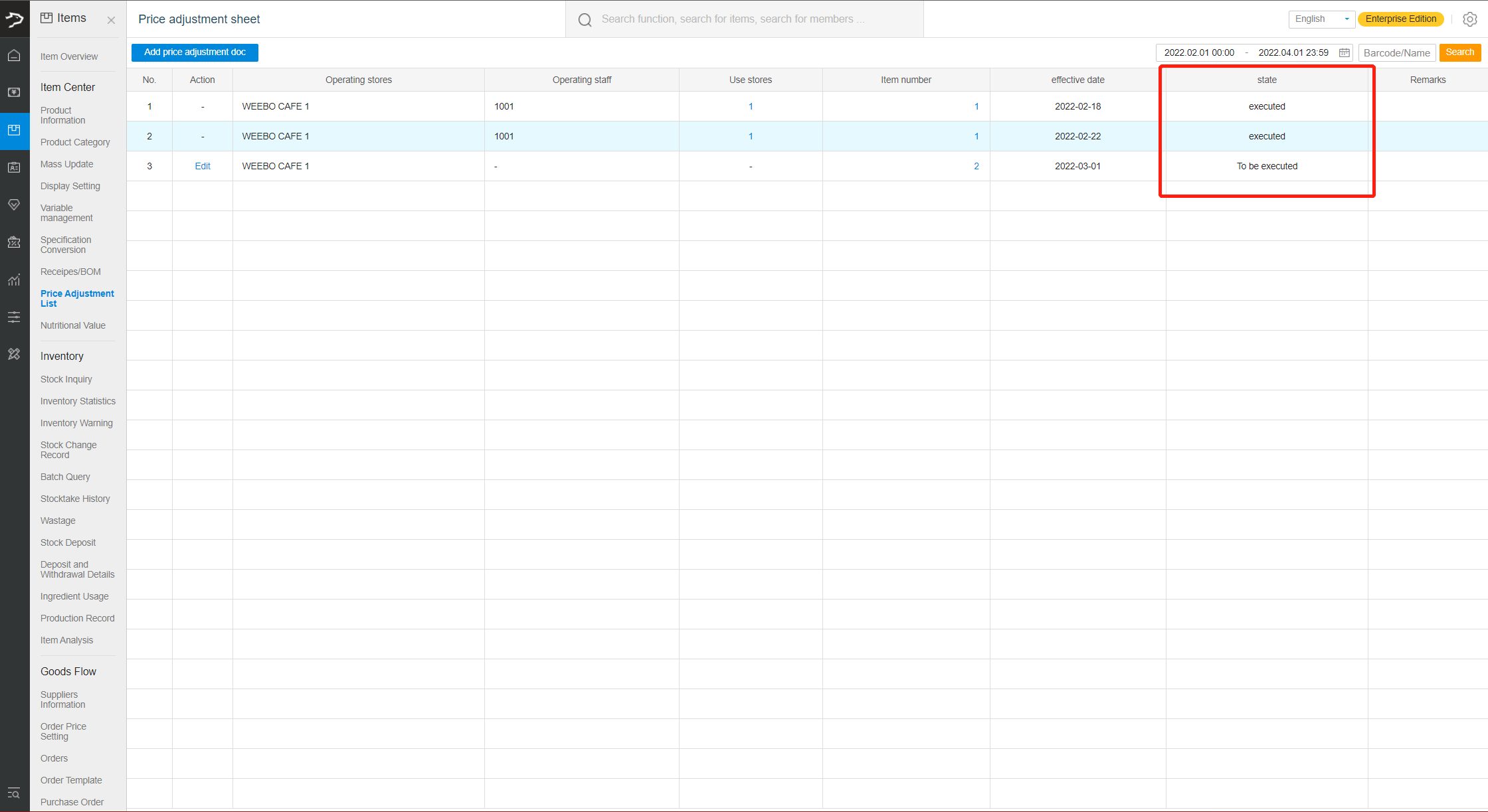1488x812 pixels.
Task: Open Batch Query menu
Action: click(65, 477)
